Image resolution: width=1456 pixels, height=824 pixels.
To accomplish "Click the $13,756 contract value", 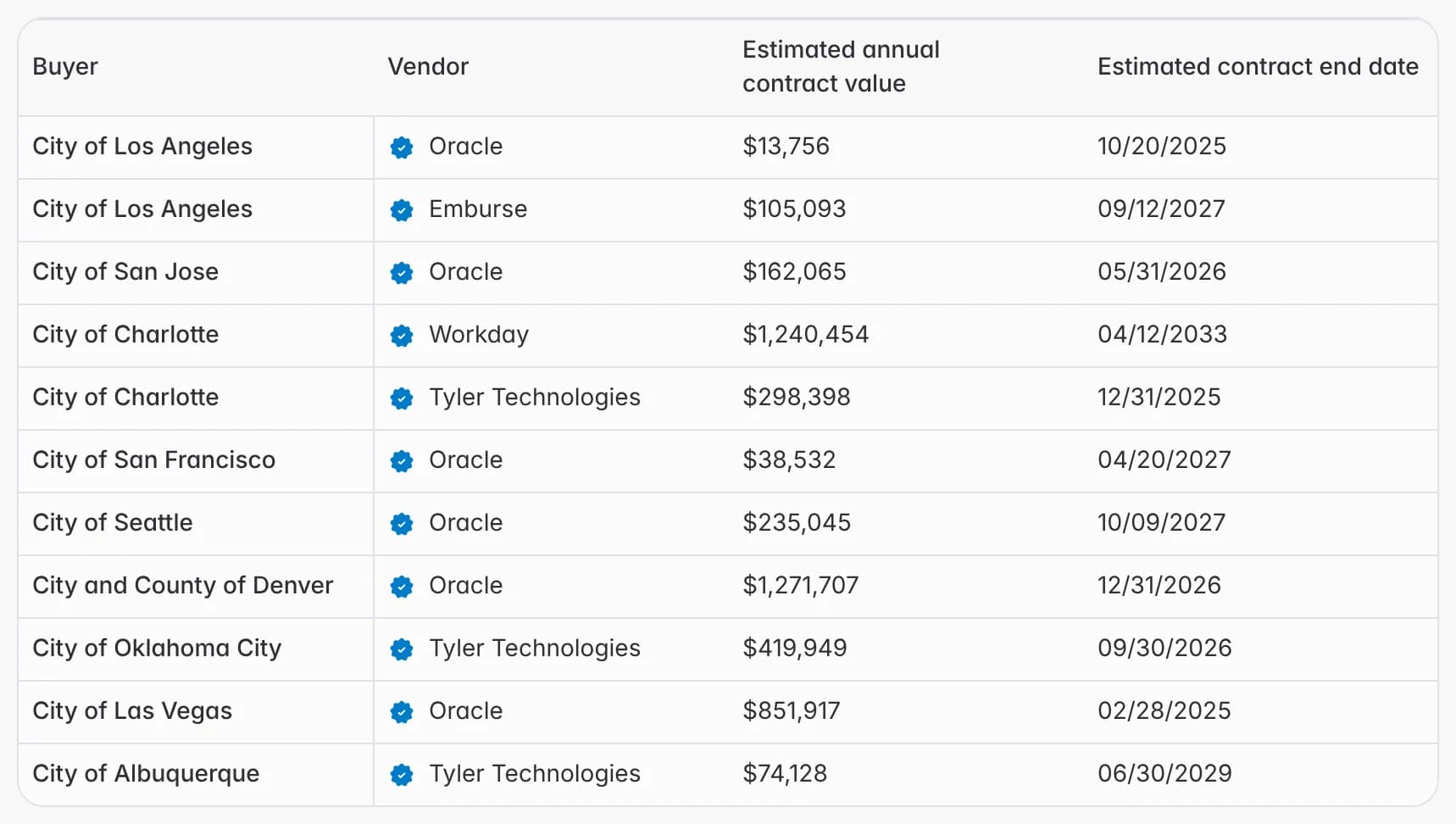I will [x=786, y=146].
